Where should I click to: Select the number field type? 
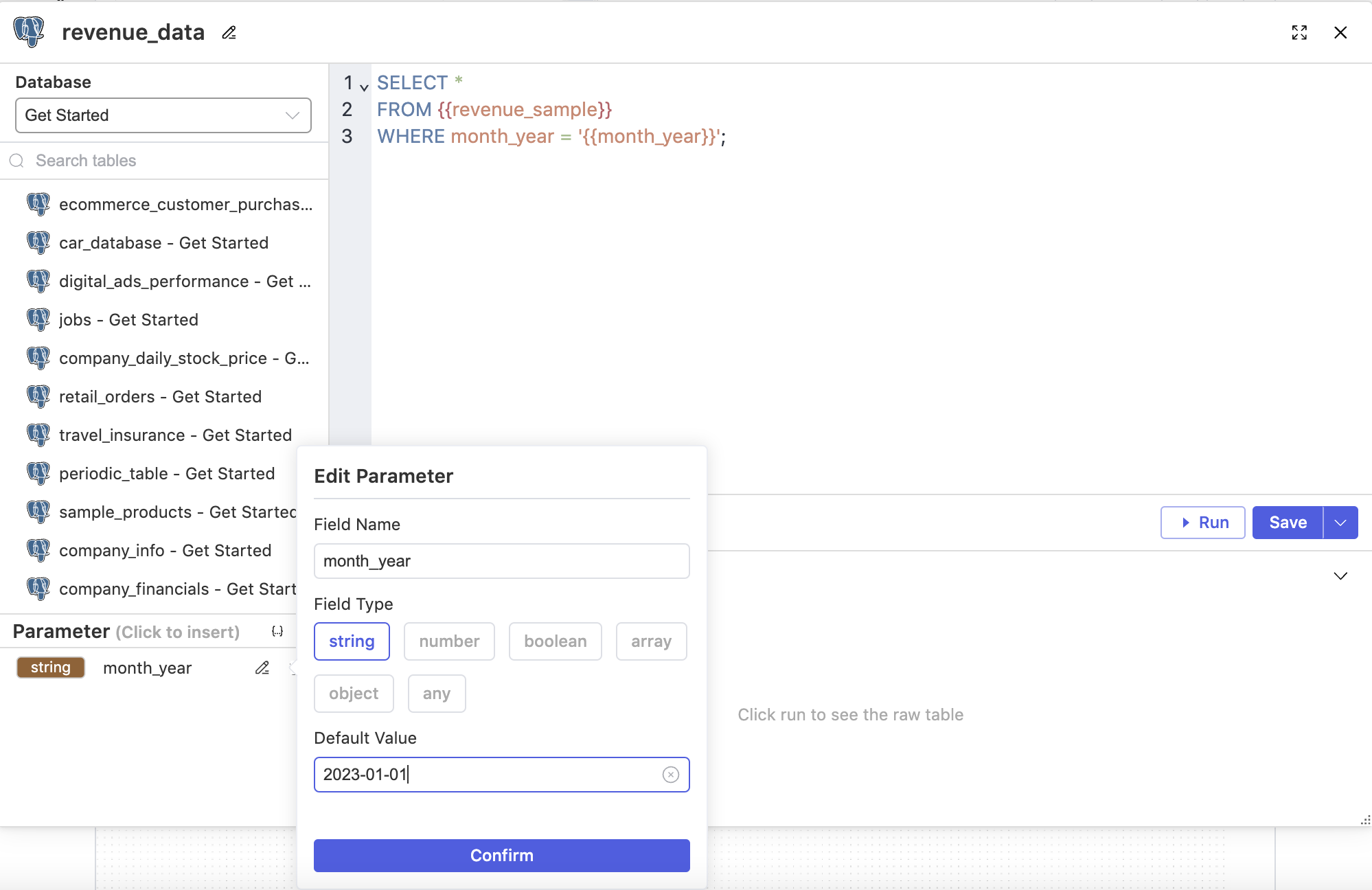coord(449,641)
